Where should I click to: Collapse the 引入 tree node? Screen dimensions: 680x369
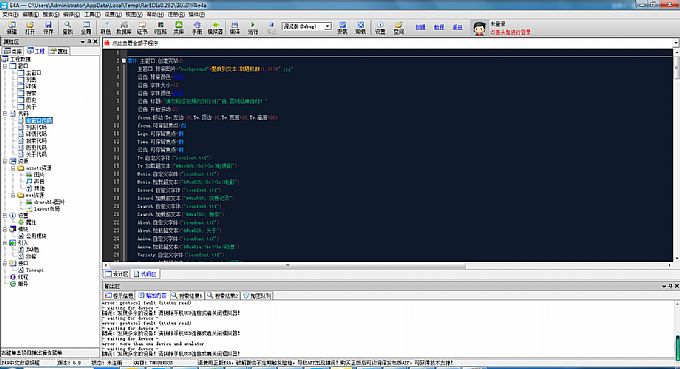5,243
